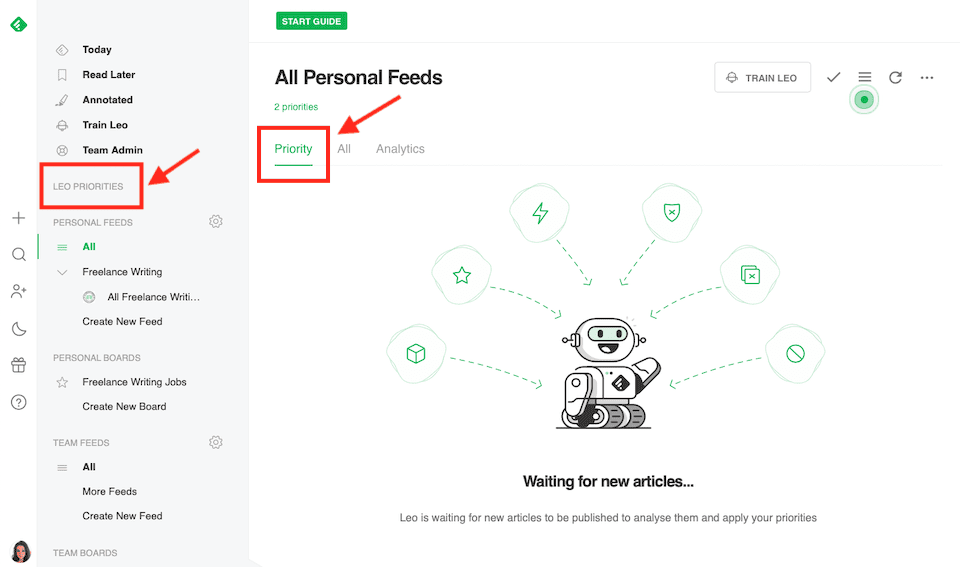Open the more options ellipsis menu

[927, 78]
